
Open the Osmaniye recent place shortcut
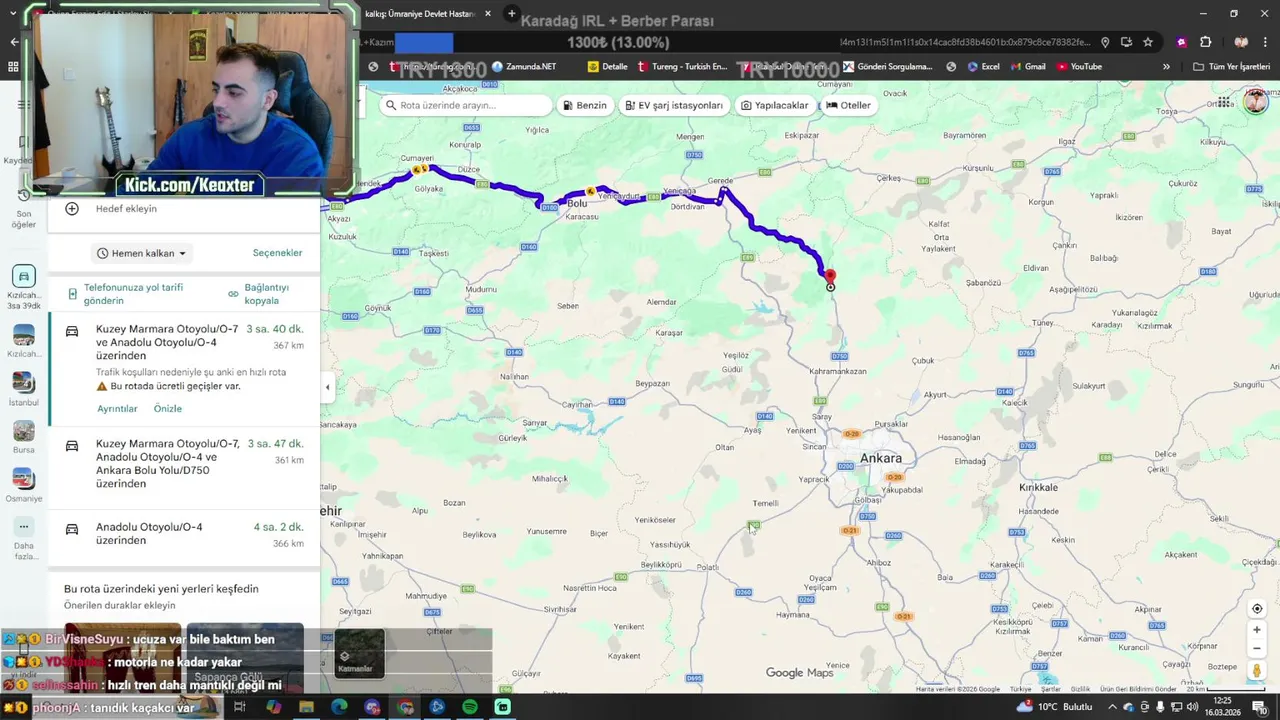point(24,479)
